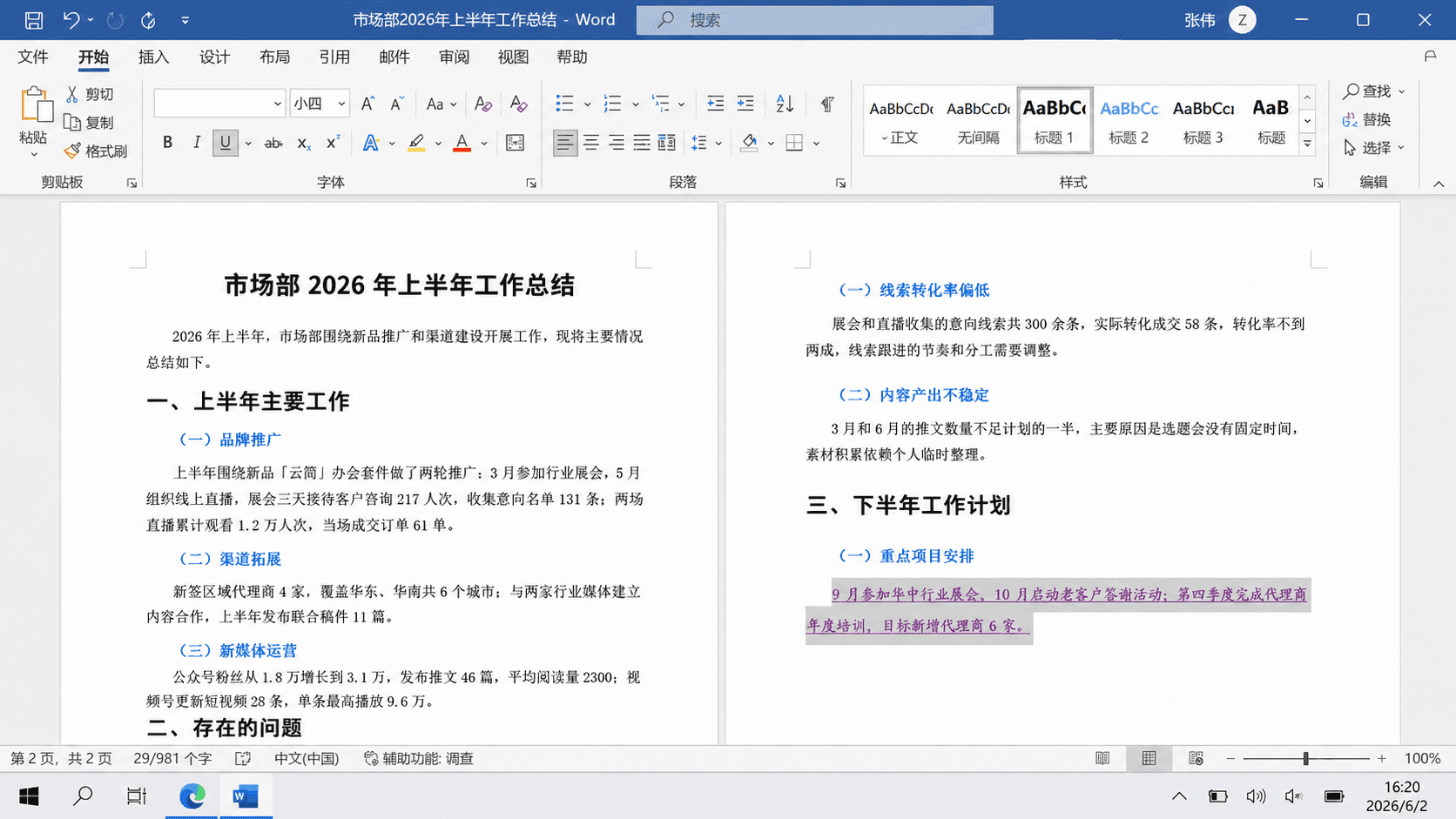This screenshot has width=1456, height=819.
Task: Click the 替换 button
Action: coord(1367,119)
